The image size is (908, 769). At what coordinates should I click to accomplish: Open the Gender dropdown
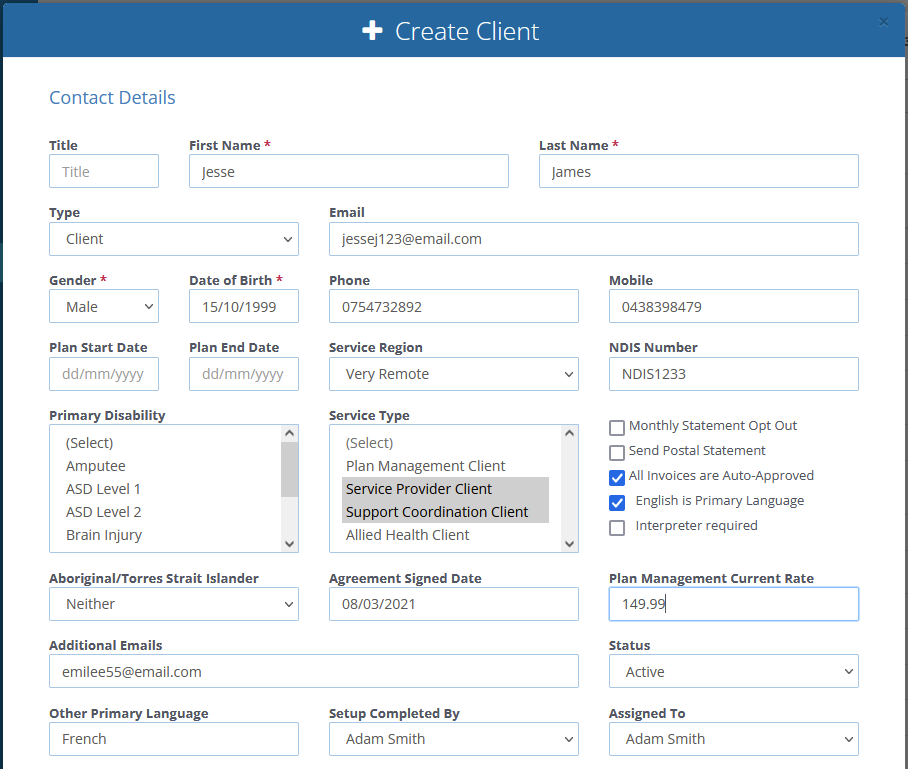104,306
